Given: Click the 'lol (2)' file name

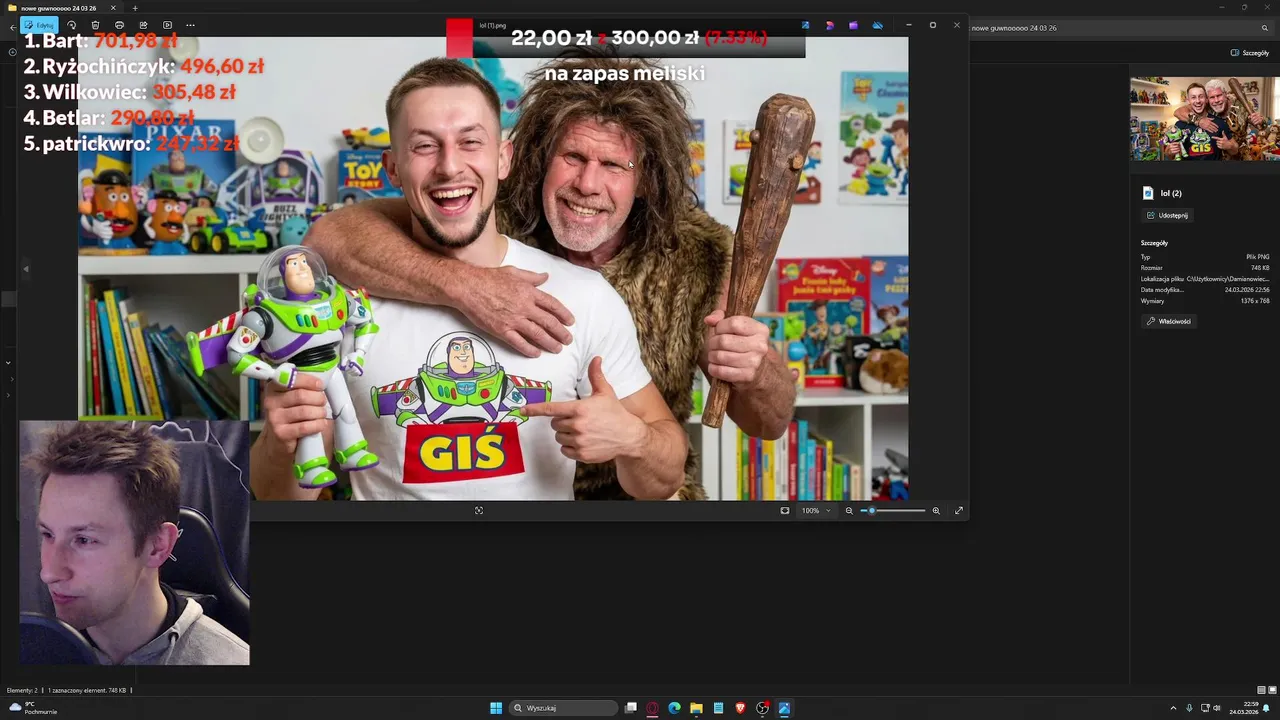Looking at the screenshot, I should pos(1171,193).
